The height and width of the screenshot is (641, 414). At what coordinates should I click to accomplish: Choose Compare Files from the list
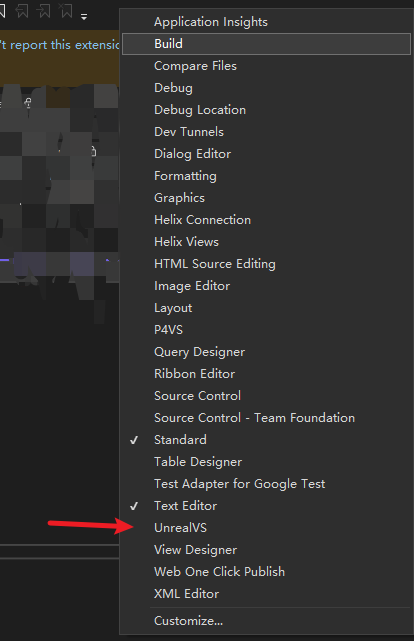click(x=266, y=66)
